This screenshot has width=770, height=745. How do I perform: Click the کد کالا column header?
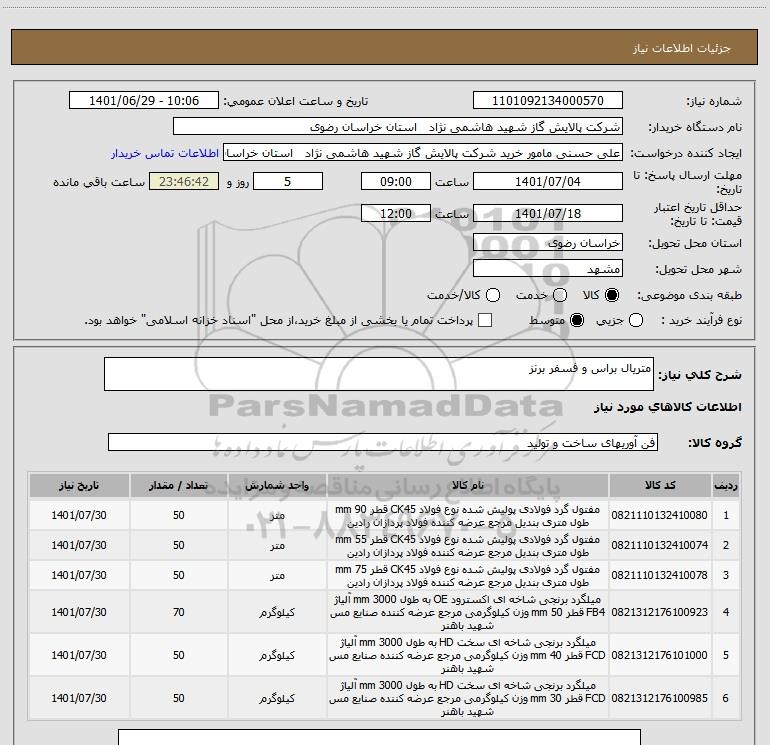coord(660,485)
